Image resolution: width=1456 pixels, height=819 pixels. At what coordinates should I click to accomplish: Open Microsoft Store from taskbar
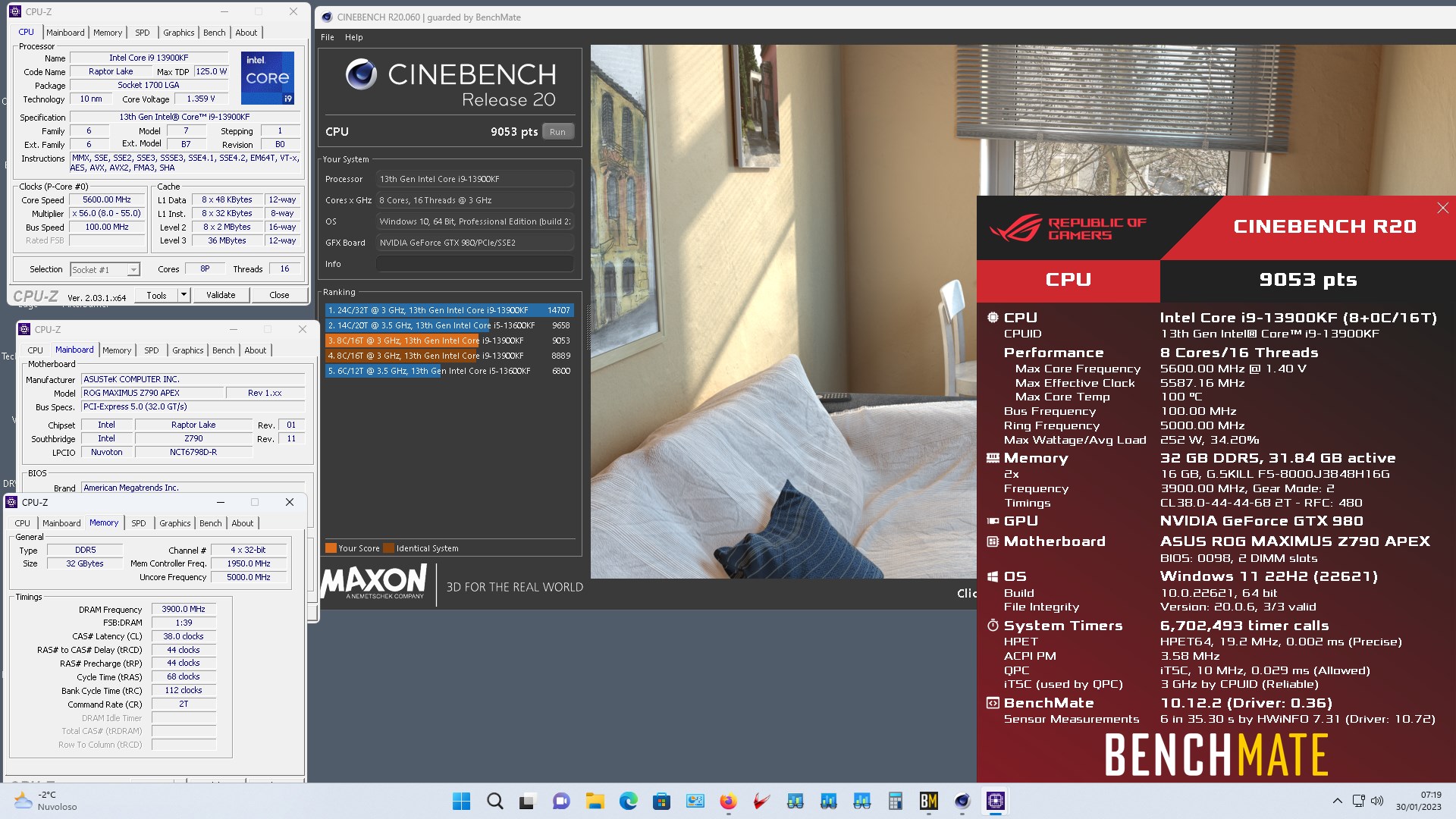[661, 801]
